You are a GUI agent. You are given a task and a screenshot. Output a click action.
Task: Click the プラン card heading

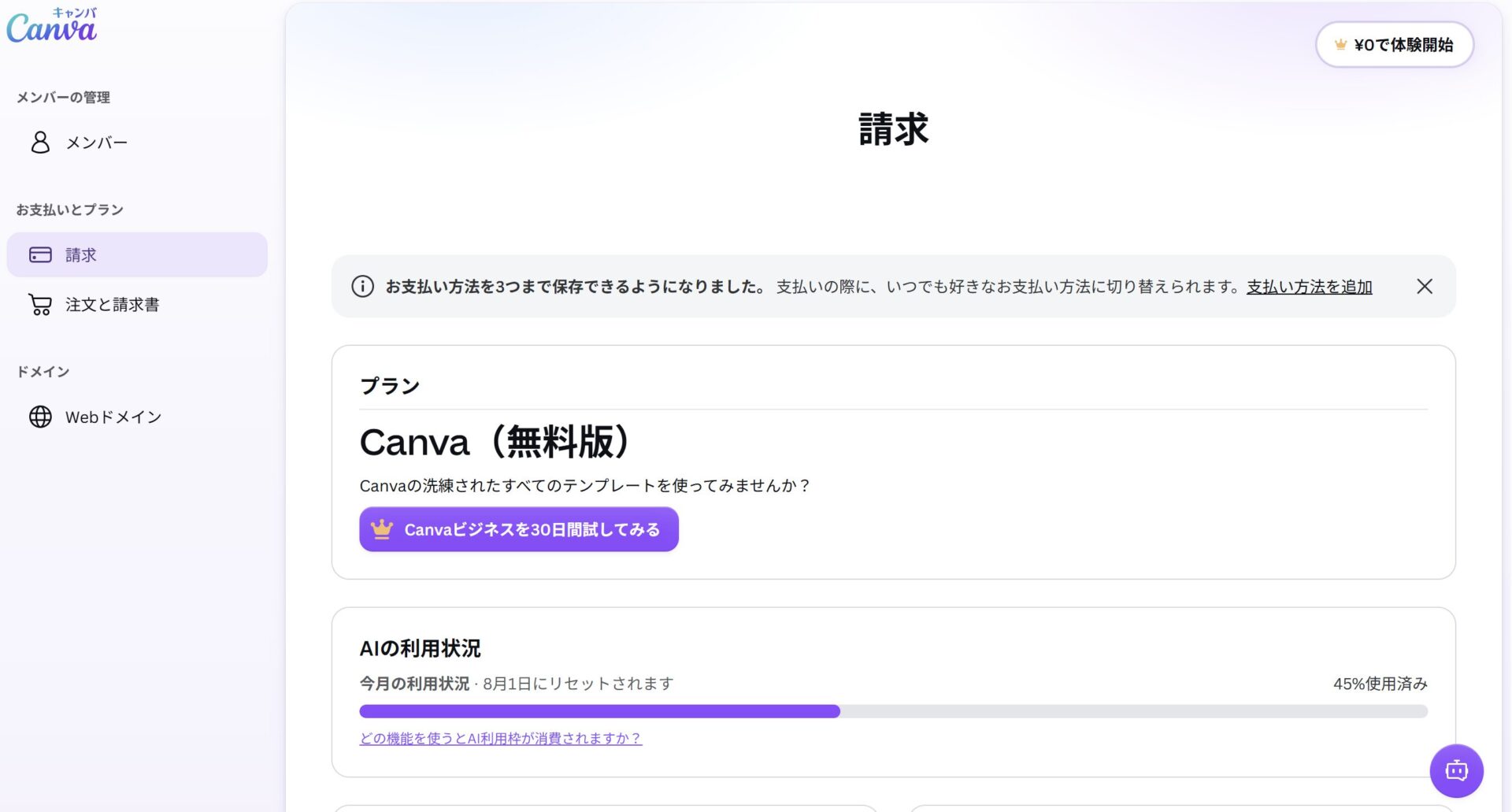click(390, 386)
